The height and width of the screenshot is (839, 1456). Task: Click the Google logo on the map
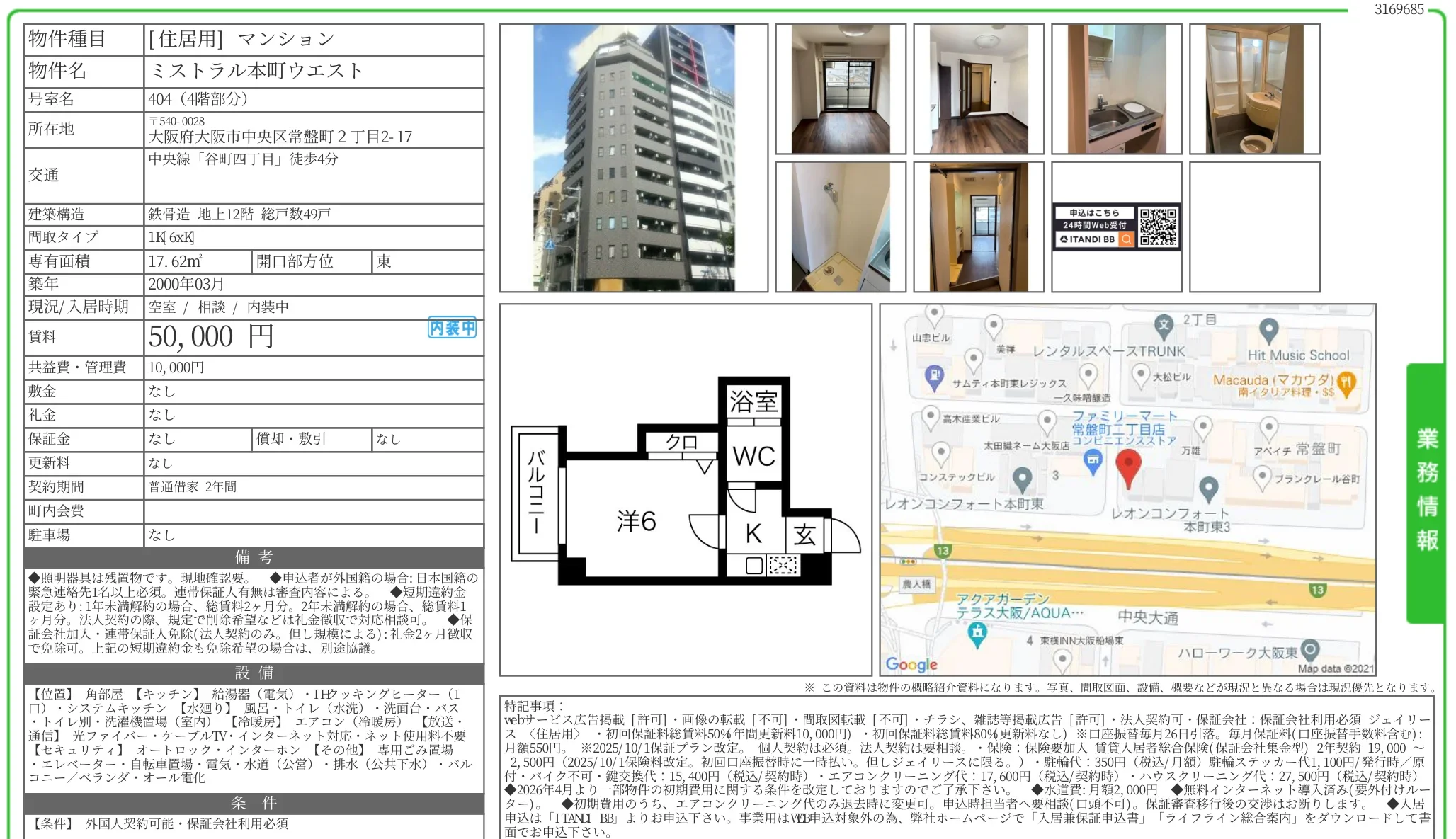pos(912,664)
